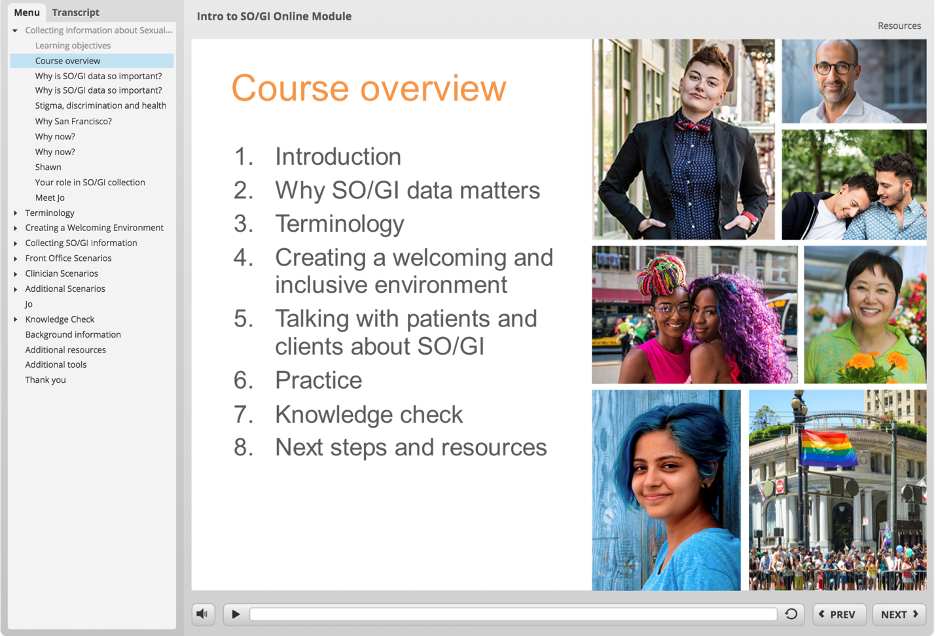Click photo of man with glasses
This screenshot has height=636, width=936.
[x=854, y=81]
